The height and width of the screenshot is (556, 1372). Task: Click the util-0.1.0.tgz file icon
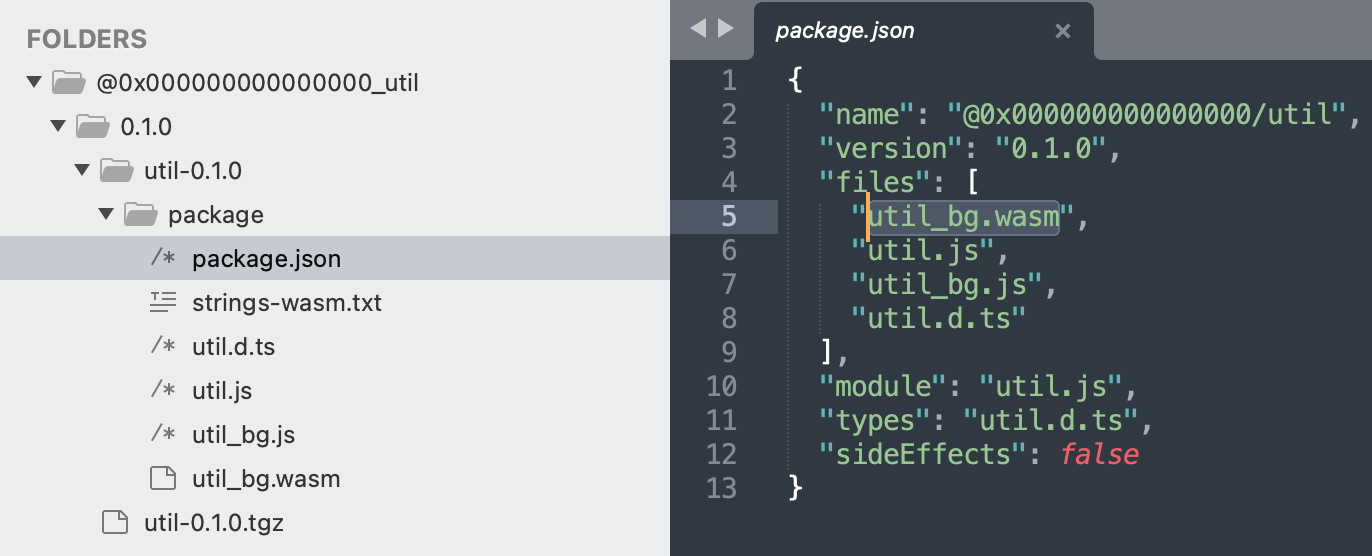115,522
